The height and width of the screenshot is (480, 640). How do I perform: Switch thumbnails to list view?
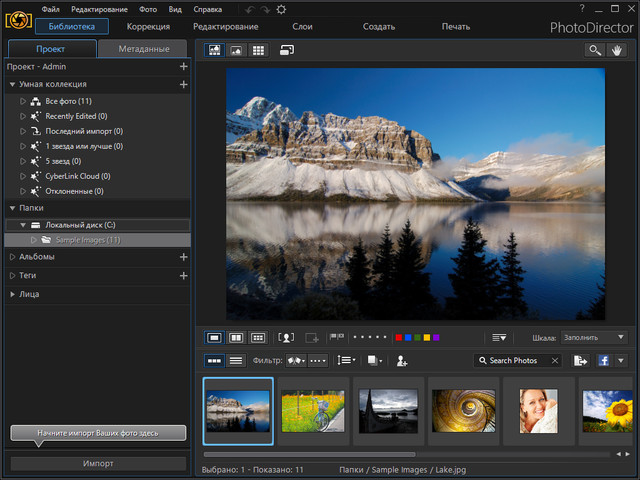coord(236,360)
